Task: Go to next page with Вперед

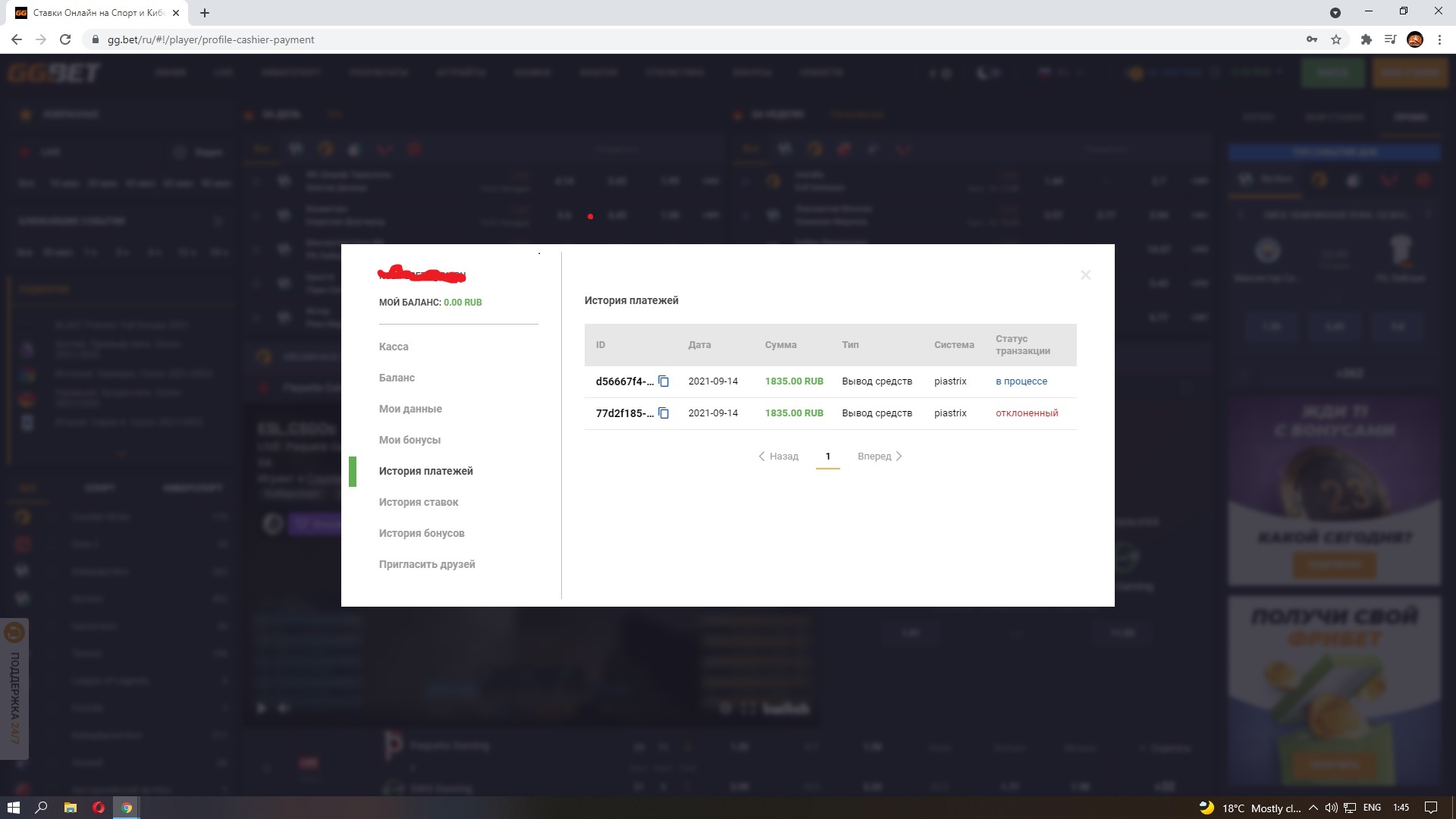Action: (x=880, y=457)
